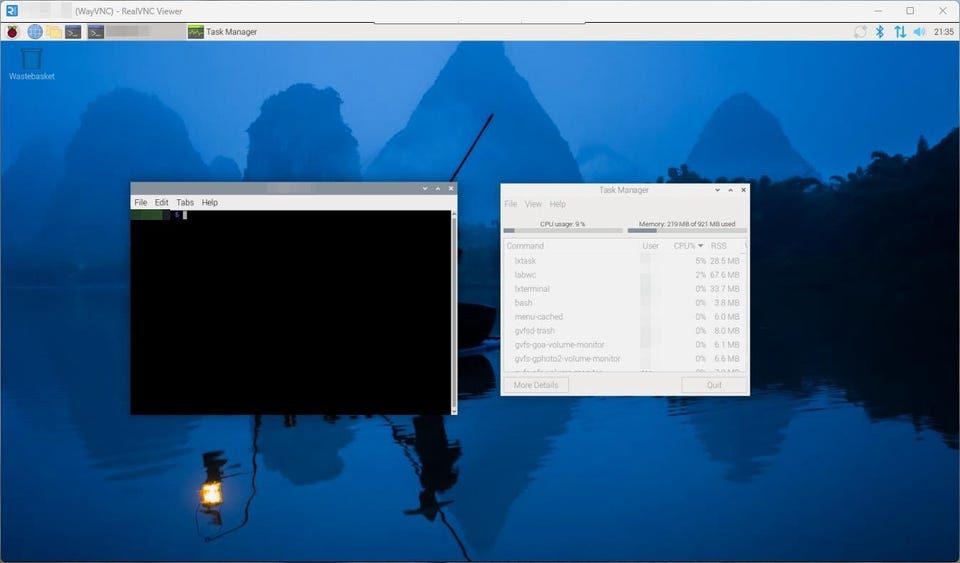
Task: Open the terminal window's Tabs menu
Action: (x=185, y=203)
